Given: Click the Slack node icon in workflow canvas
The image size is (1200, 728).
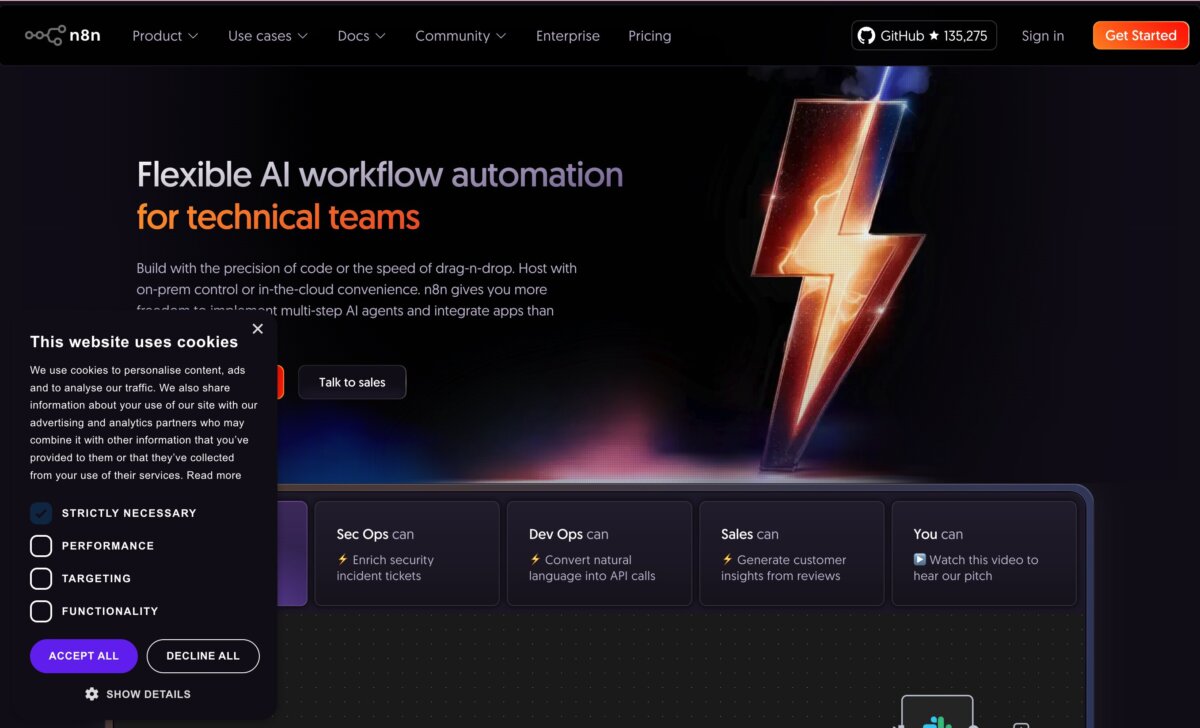Looking at the screenshot, I should (937, 721).
